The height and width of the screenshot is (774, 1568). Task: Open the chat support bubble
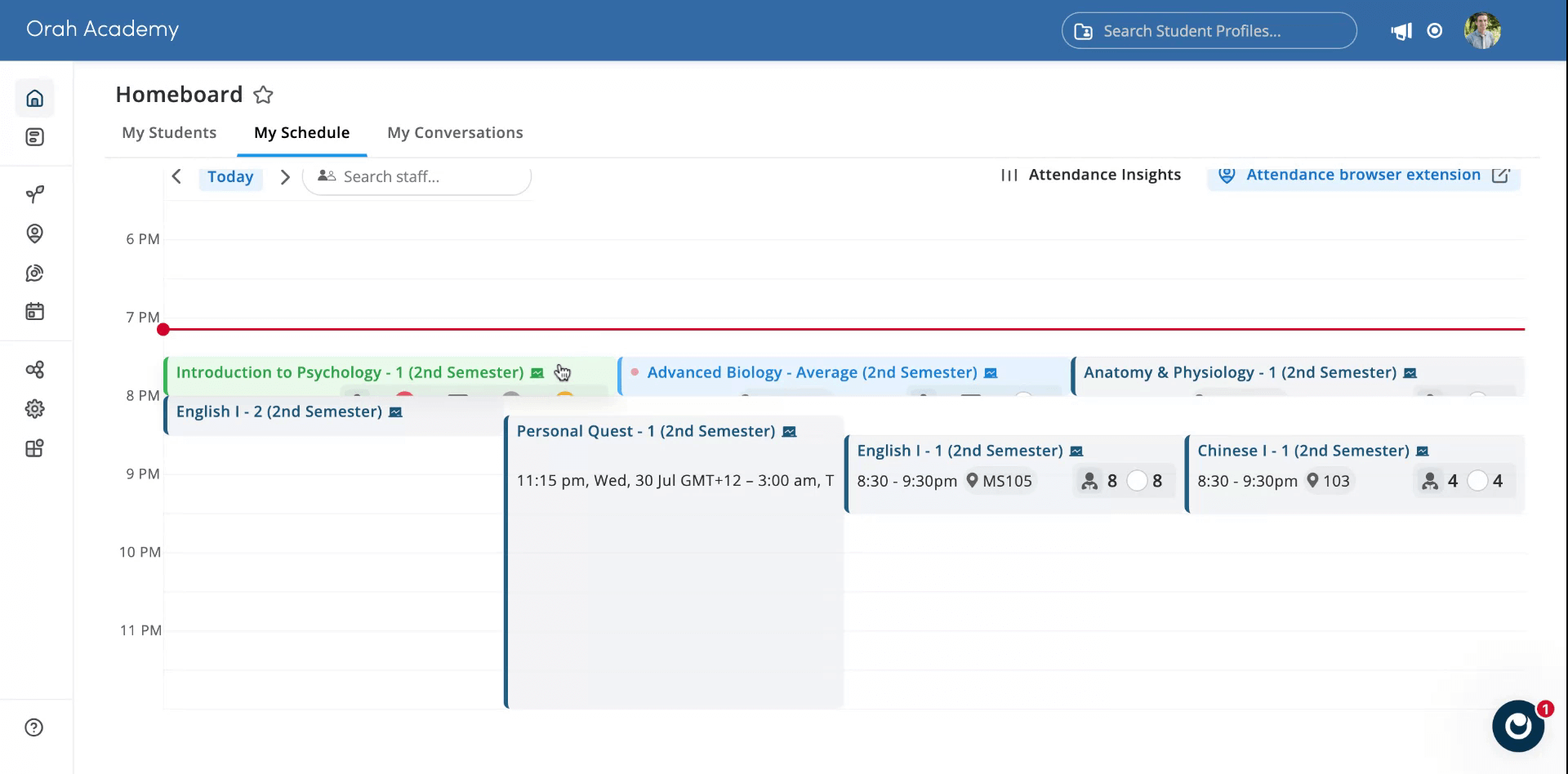[1518, 726]
